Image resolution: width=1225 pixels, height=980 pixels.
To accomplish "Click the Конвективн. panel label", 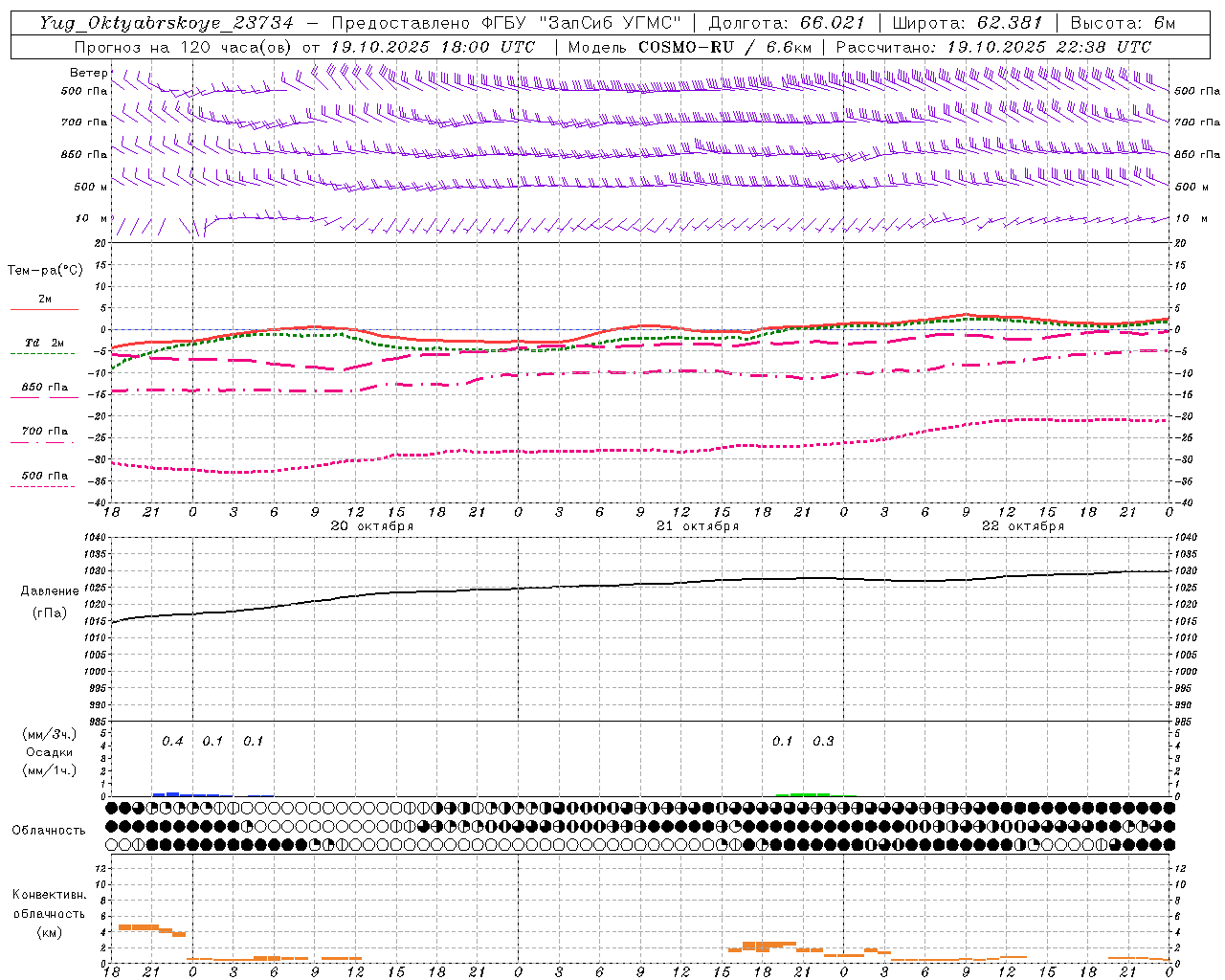I will 49,895.
